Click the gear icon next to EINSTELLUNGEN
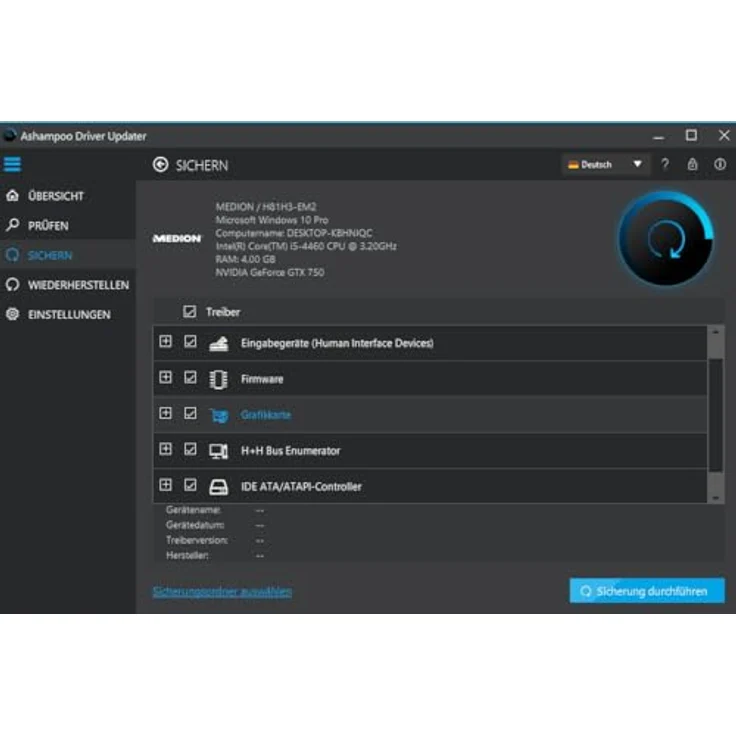Image resolution: width=736 pixels, height=736 pixels. tap(13, 314)
